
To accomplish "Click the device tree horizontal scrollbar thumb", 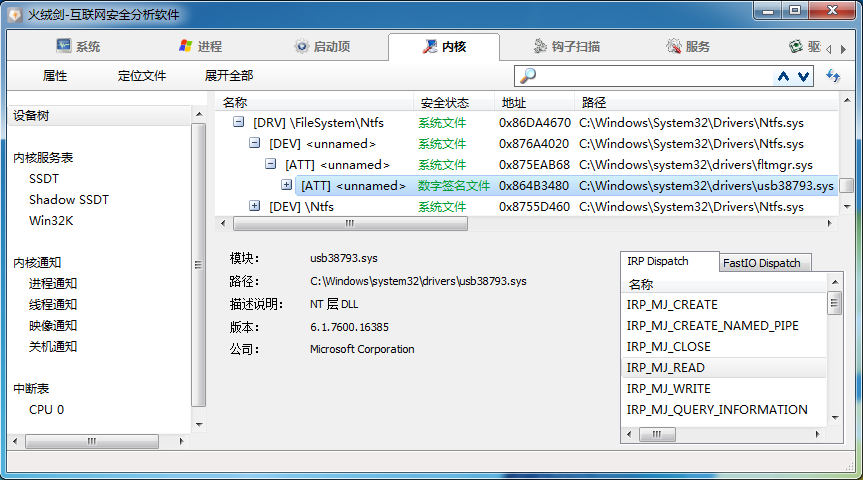I will (x=351, y=223).
